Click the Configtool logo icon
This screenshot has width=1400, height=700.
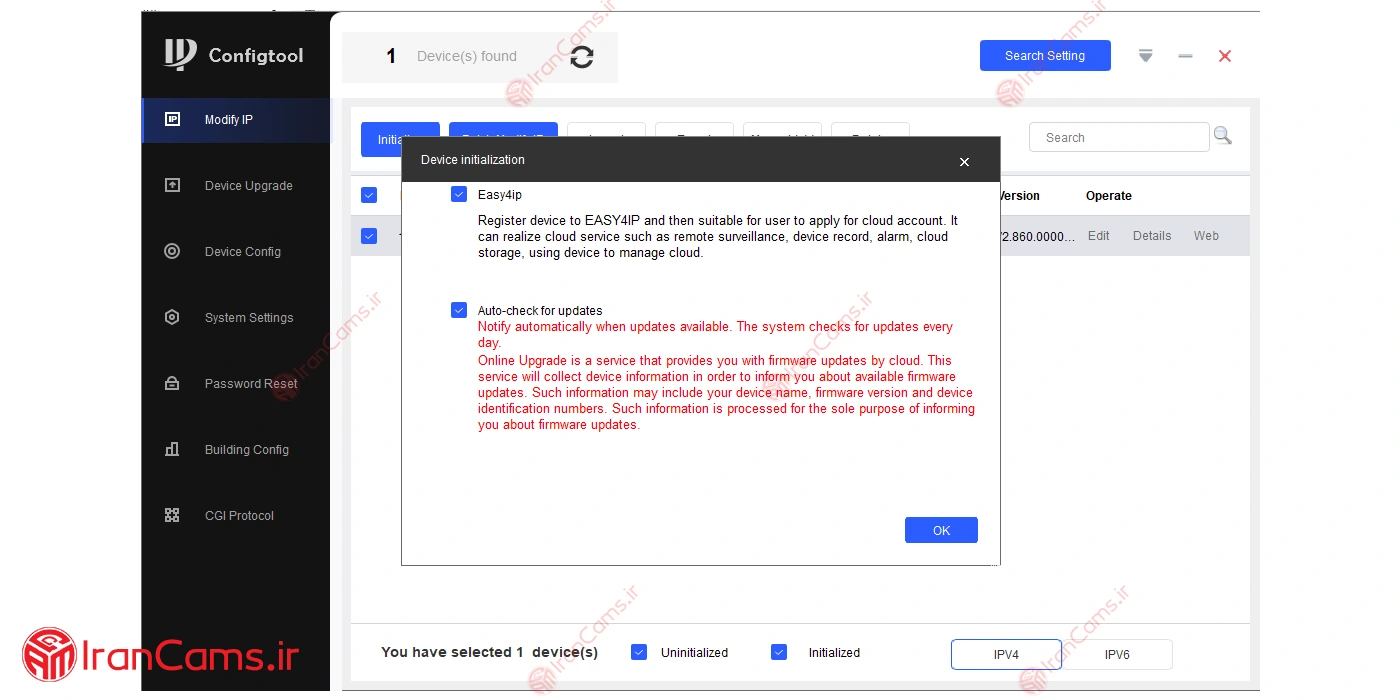pyautogui.click(x=180, y=55)
